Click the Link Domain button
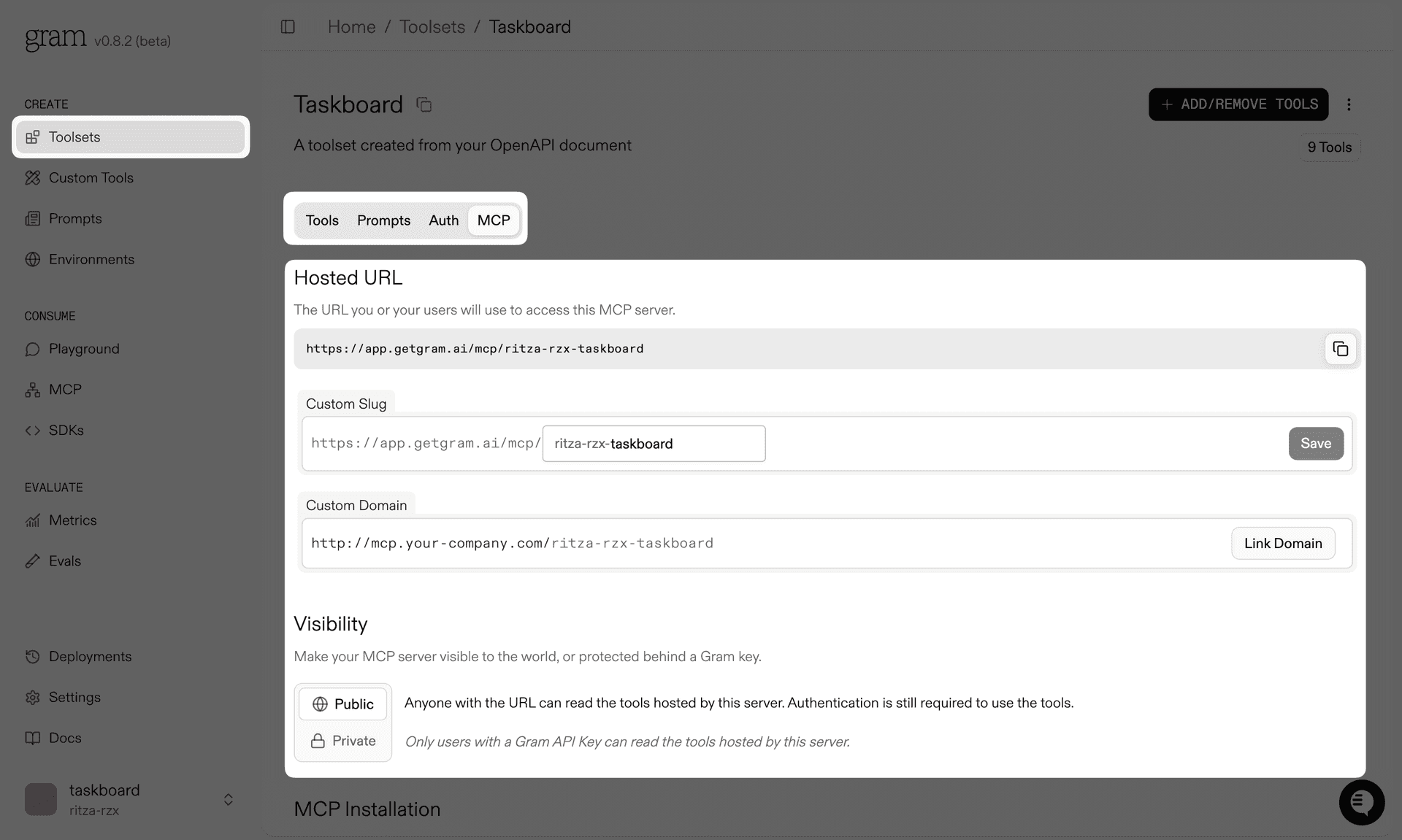1402x840 pixels. (x=1282, y=543)
